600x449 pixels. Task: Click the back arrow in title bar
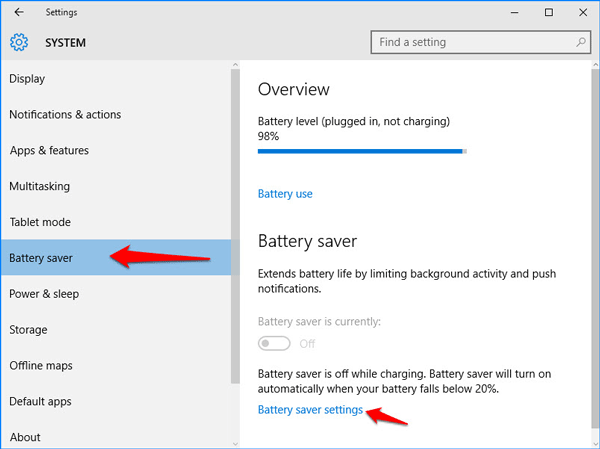click(x=19, y=12)
